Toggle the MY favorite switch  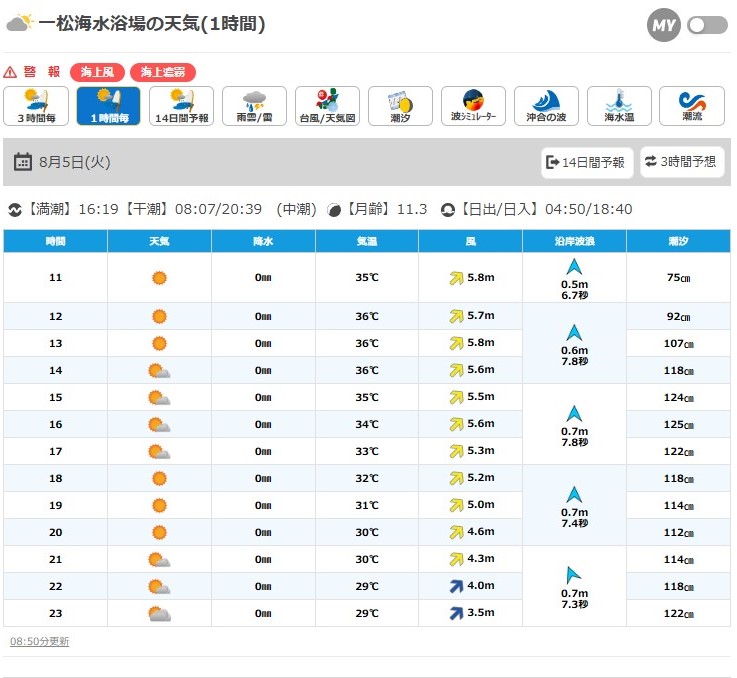point(707,25)
